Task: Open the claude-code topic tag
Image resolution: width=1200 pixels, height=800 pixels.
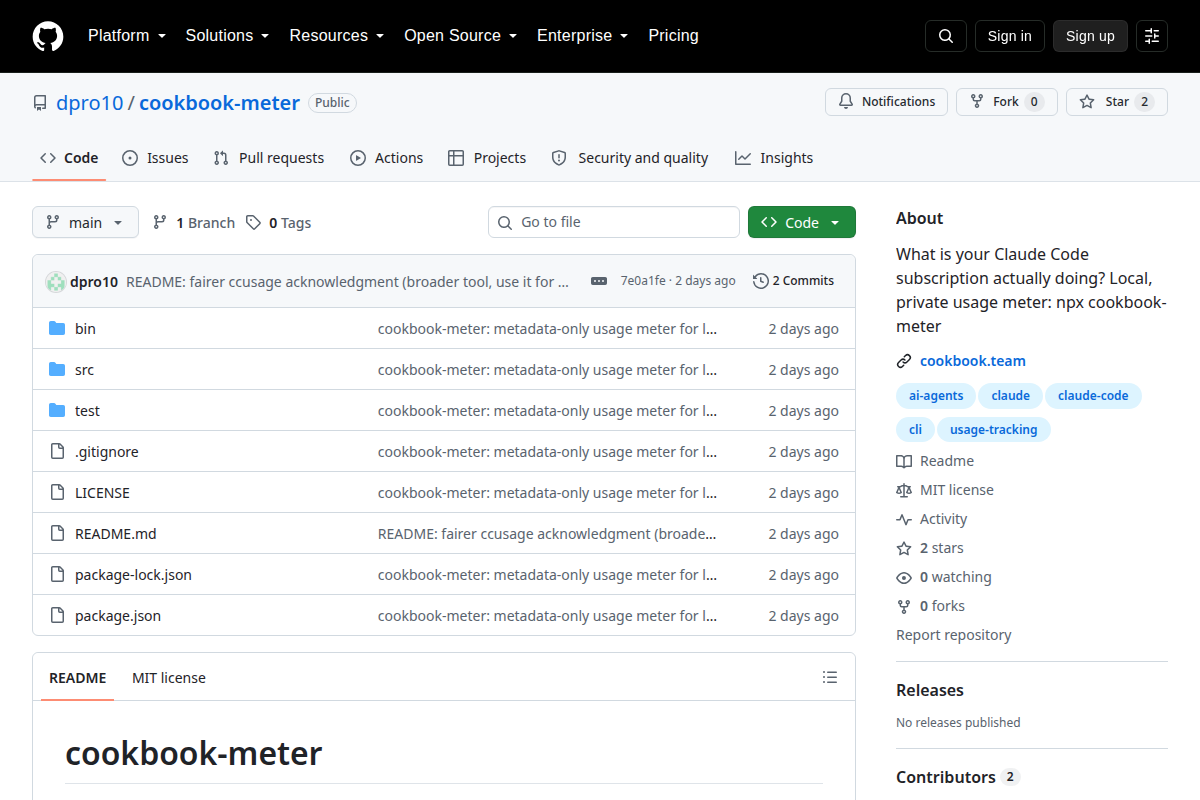Action: [x=1093, y=396]
